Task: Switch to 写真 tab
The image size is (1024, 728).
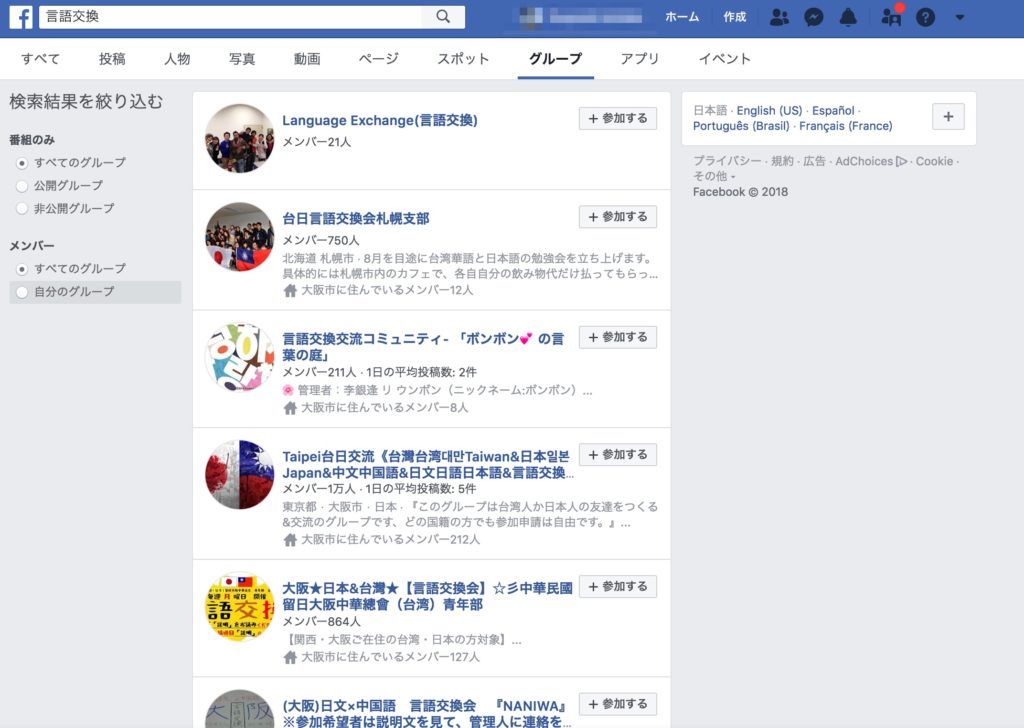Action: (242, 59)
